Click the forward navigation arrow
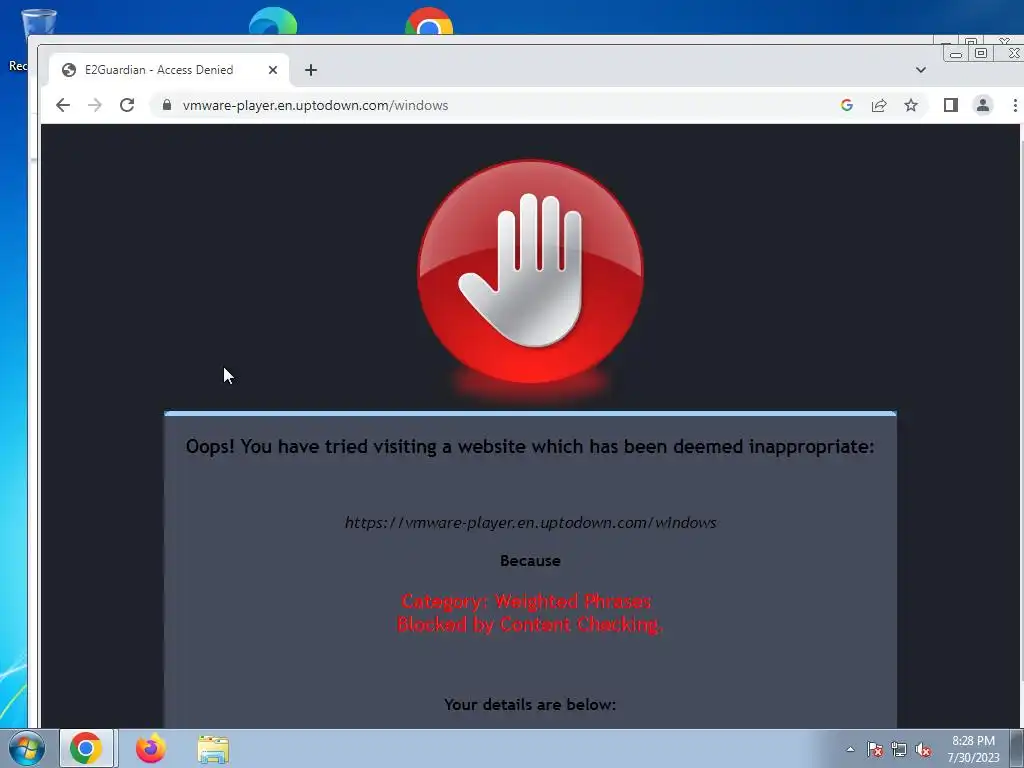 point(95,105)
